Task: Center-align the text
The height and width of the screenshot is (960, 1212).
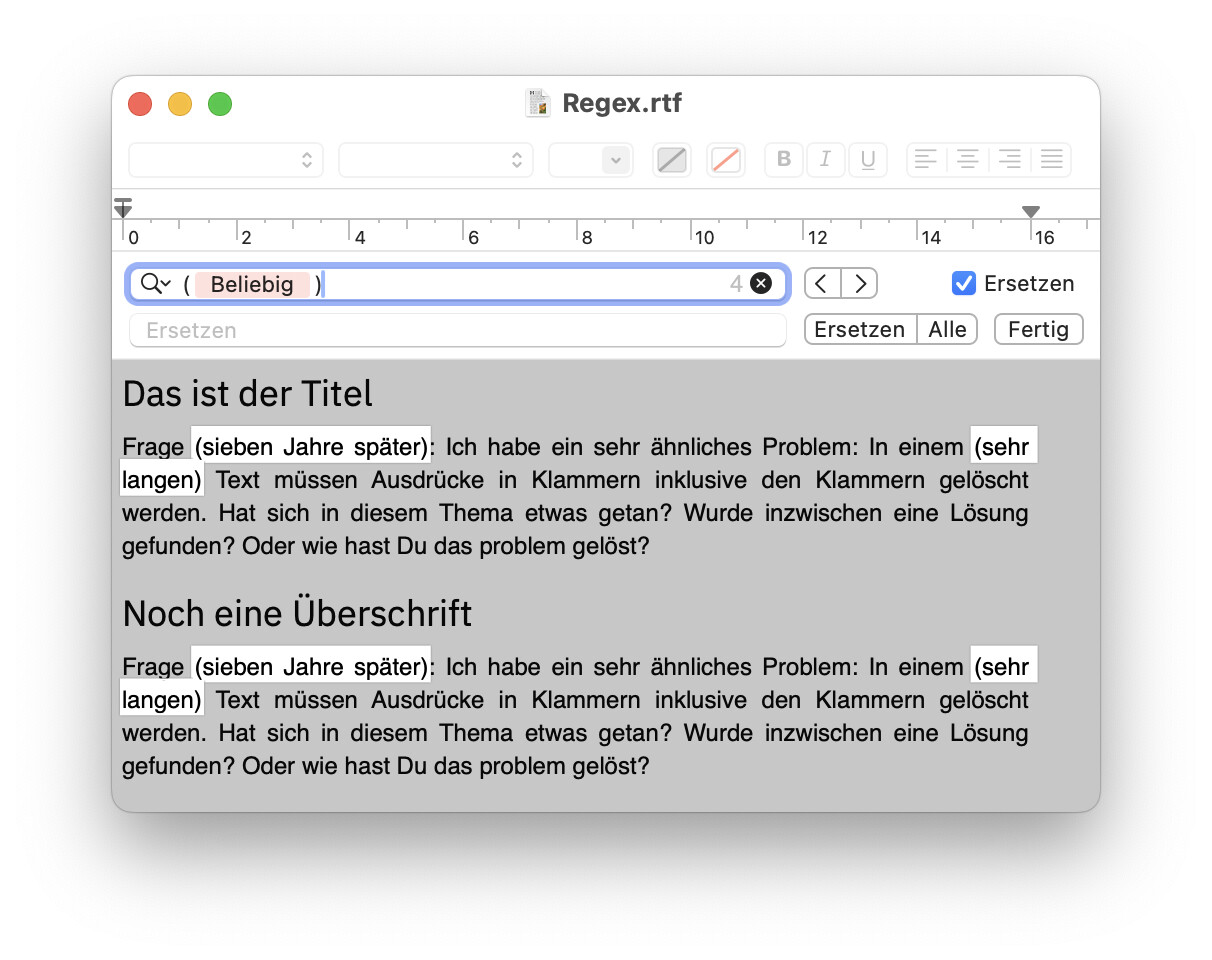Action: coord(968,160)
